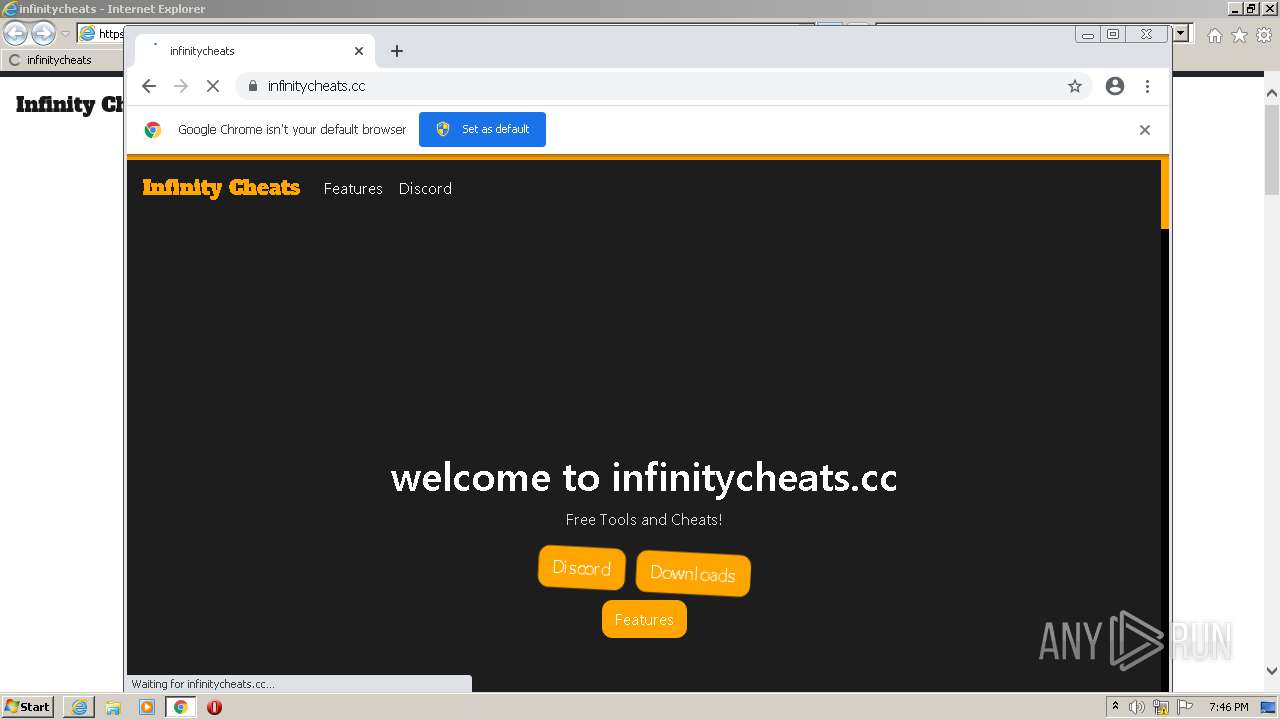The height and width of the screenshot is (720, 1280).
Task: Click the Infinity Cheats logo
Action: coord(221,188)
